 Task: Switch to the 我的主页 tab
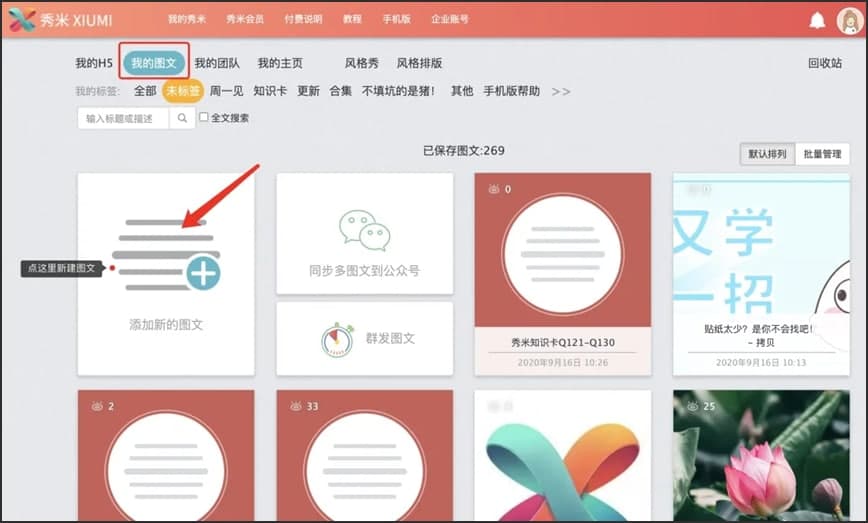280,63
